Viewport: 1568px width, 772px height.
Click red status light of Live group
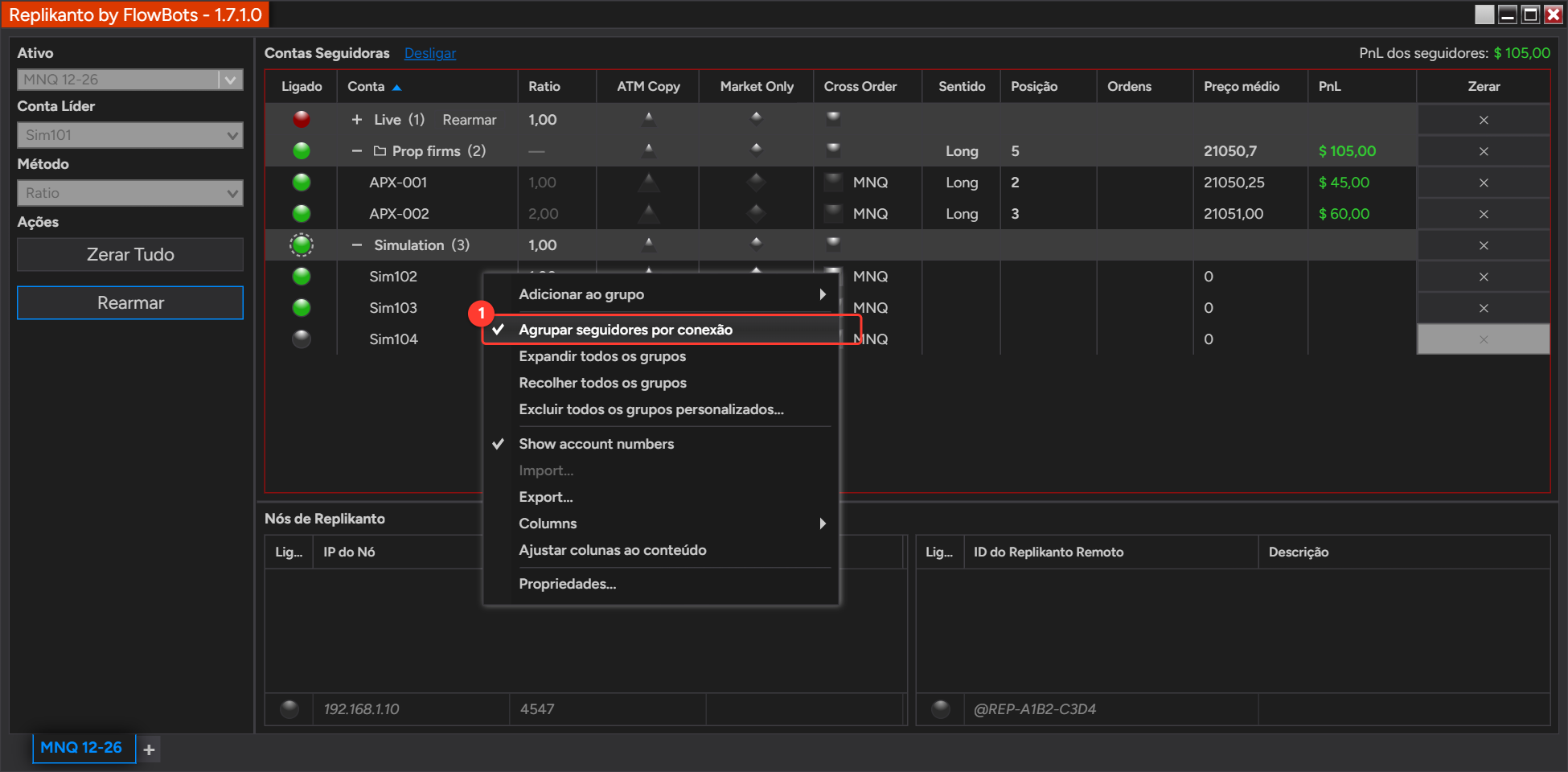pos(302,119)
